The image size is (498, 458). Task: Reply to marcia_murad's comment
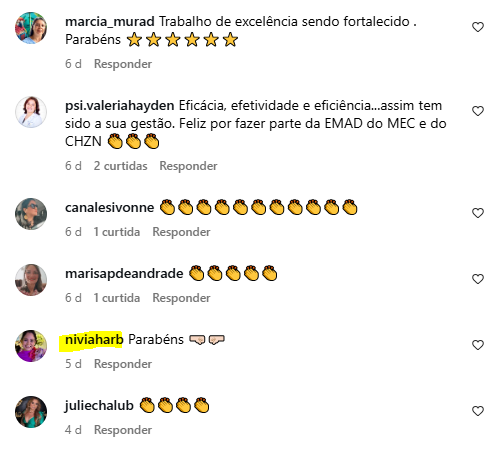(123, 64)
